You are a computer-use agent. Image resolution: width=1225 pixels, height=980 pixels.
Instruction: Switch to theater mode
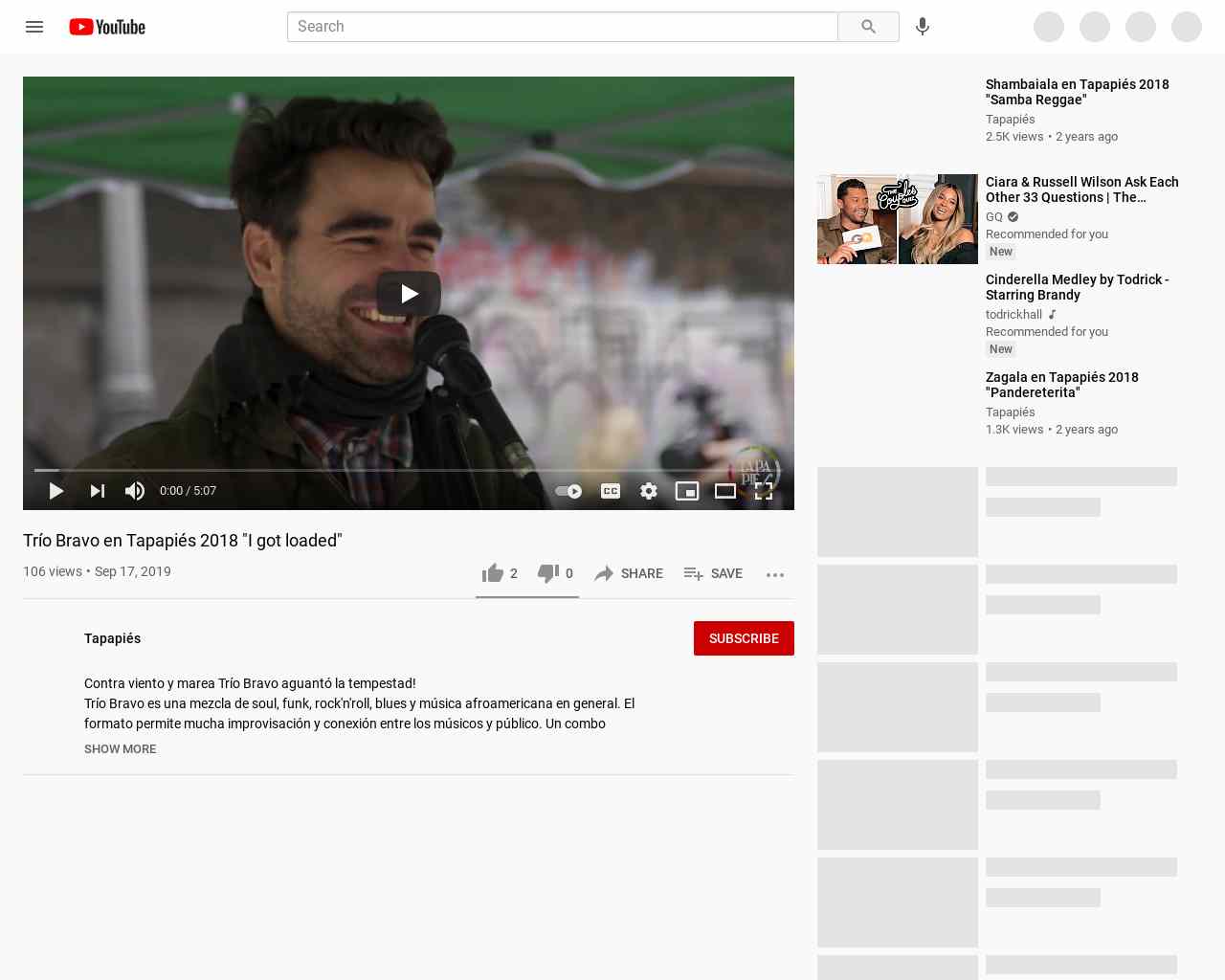point(725,491)
